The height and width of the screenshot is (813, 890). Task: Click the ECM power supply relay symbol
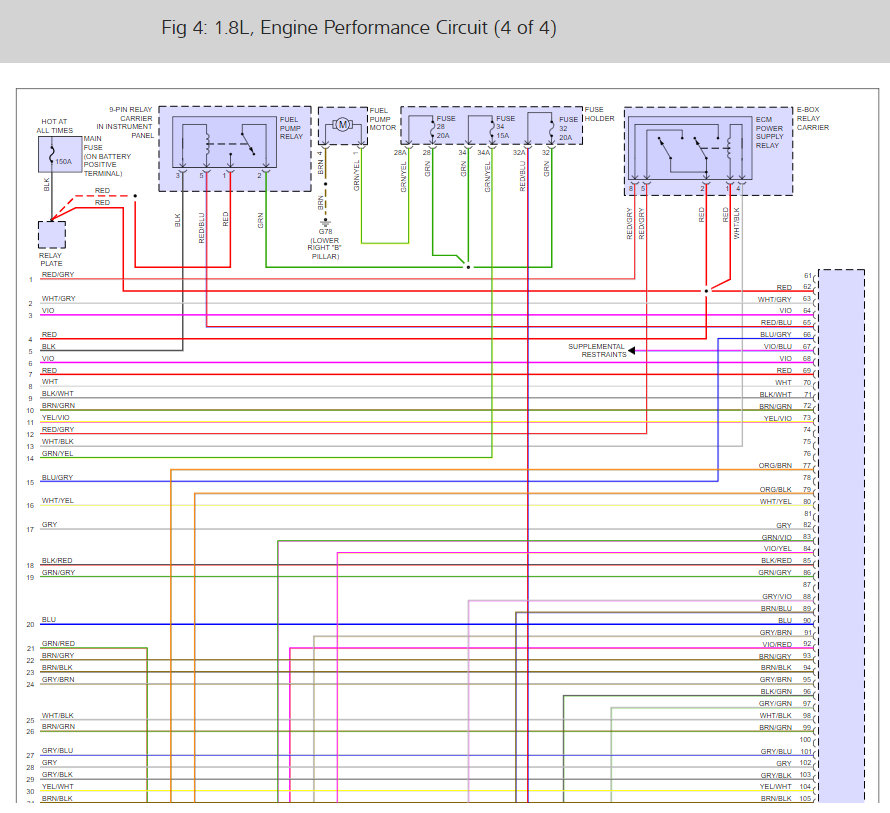[690, 148]
